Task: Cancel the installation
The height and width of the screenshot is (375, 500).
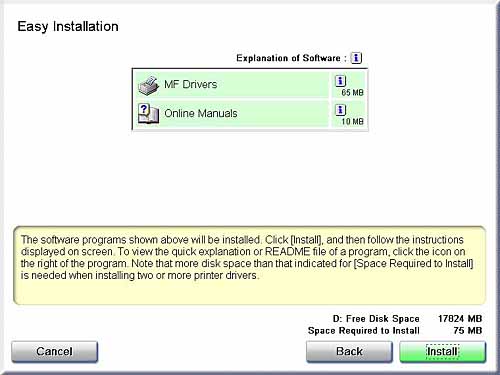Action: coord(54,352)
